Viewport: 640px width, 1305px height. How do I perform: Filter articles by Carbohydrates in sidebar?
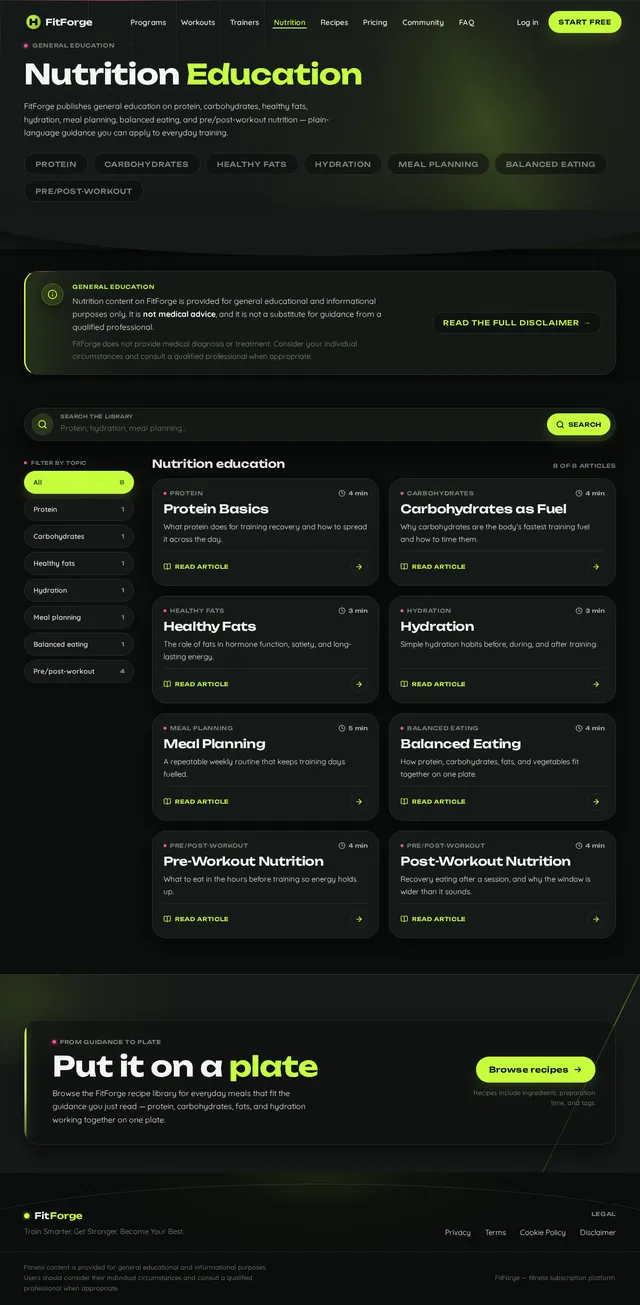click(79, 536)
